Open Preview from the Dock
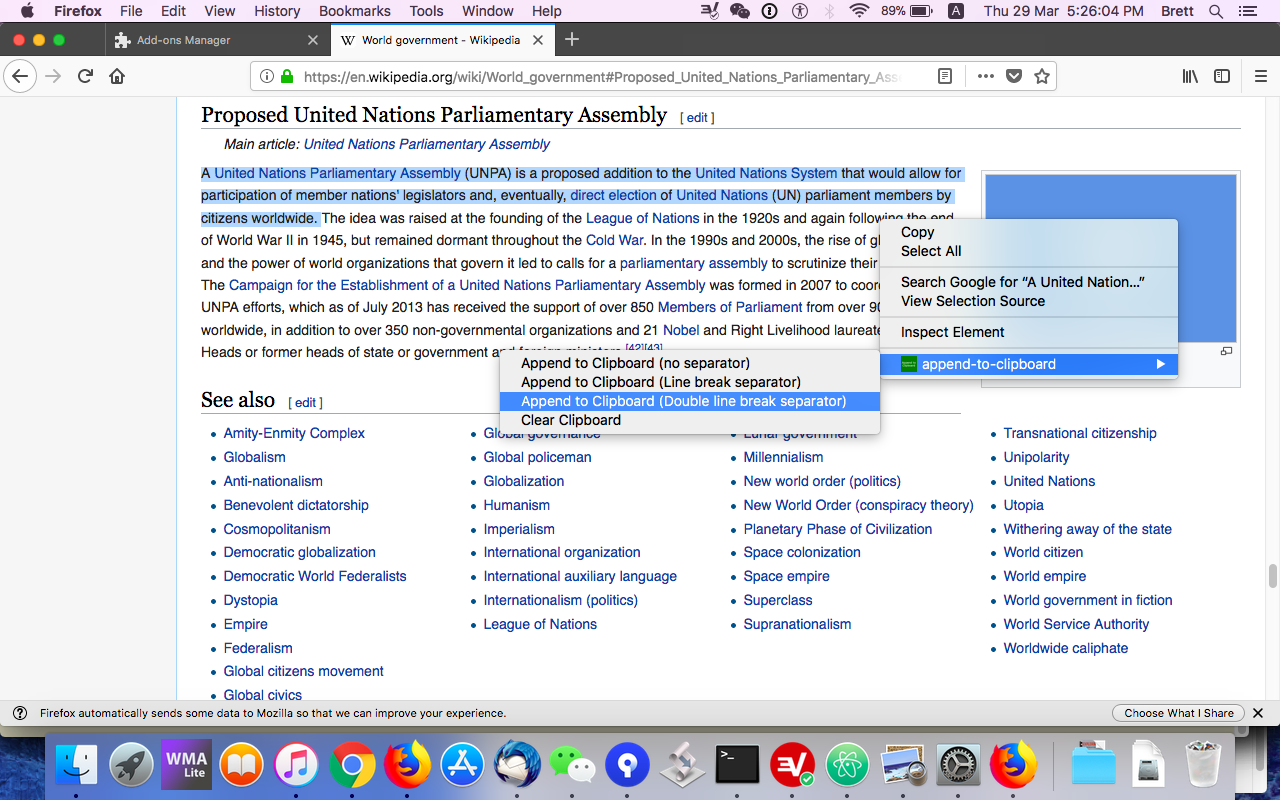 click(903, 766)
